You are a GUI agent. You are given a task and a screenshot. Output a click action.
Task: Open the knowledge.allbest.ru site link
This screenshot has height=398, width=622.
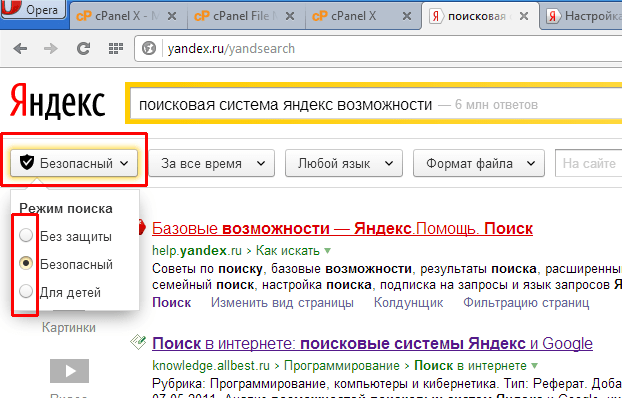point(211,365)
